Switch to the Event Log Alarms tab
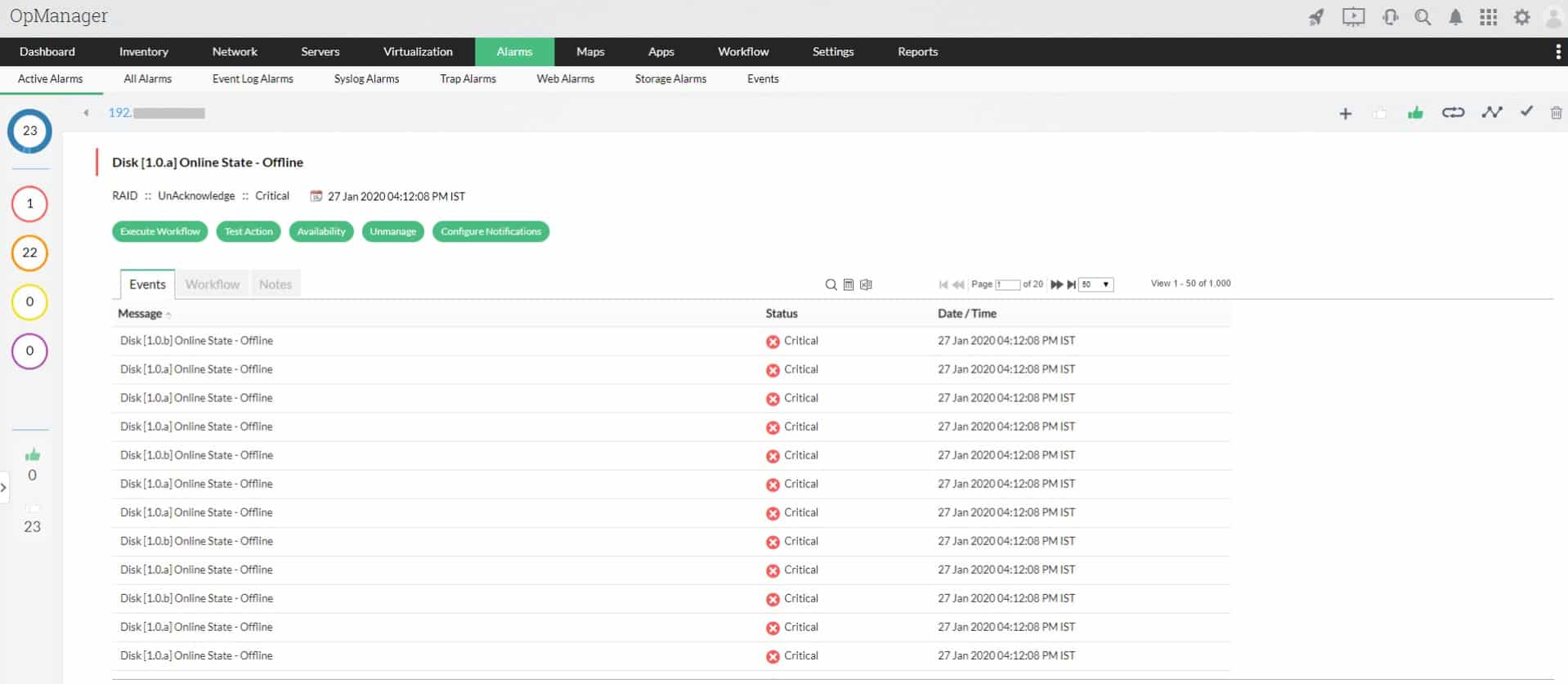1568x684 pixels. pyautogui.click(x=253, y=79)
